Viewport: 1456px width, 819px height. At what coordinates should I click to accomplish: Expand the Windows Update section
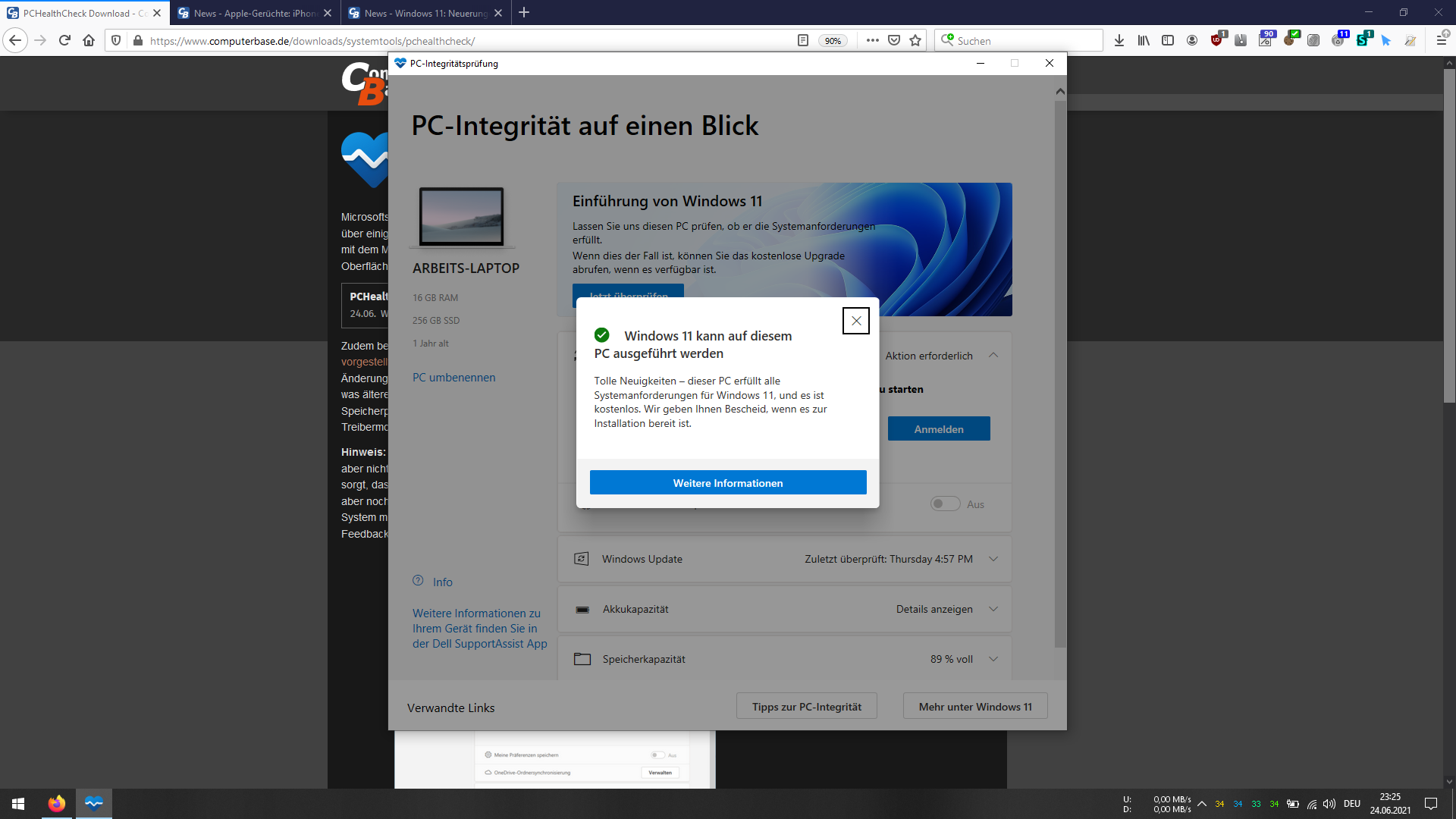993,559
